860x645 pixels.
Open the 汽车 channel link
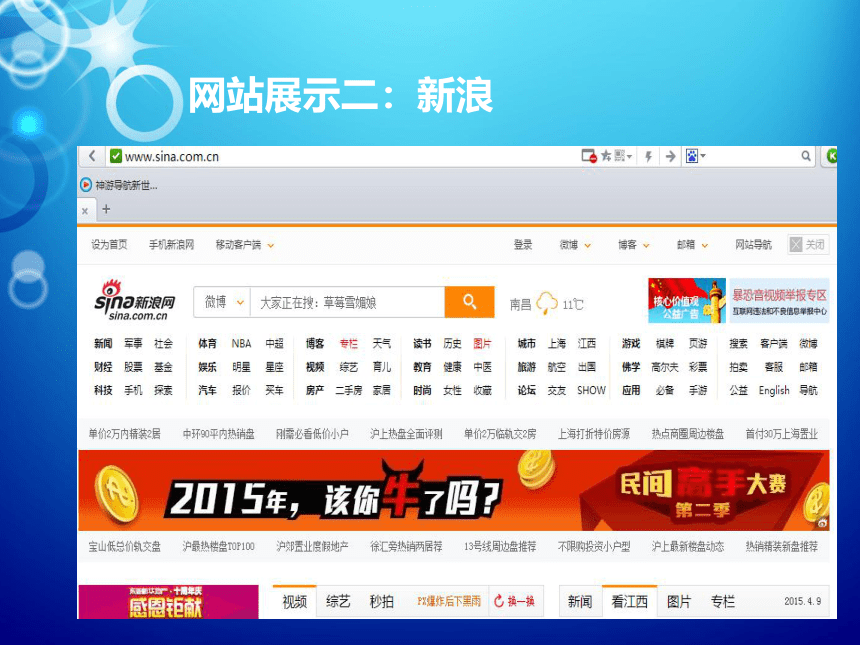207,390
